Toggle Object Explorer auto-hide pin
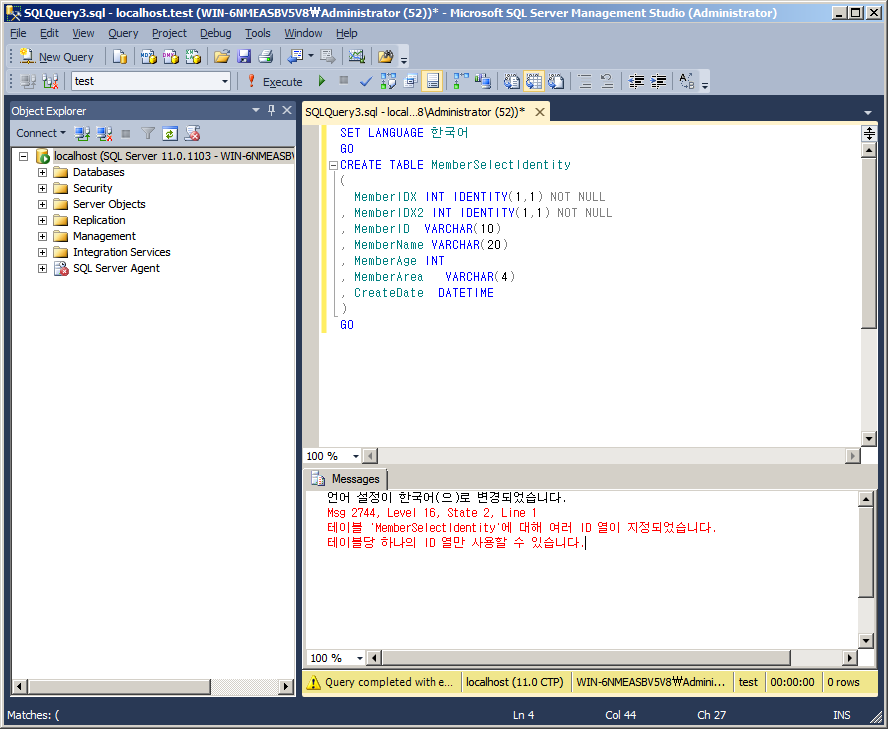The height and width of the screenshot is (729, 888). coord(271,110)
